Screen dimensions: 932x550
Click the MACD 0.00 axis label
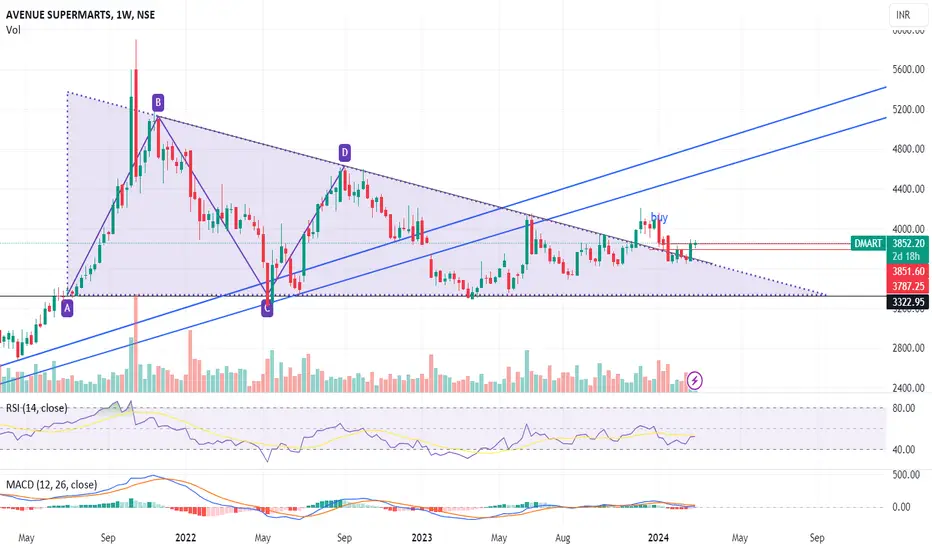pos(901,507)
